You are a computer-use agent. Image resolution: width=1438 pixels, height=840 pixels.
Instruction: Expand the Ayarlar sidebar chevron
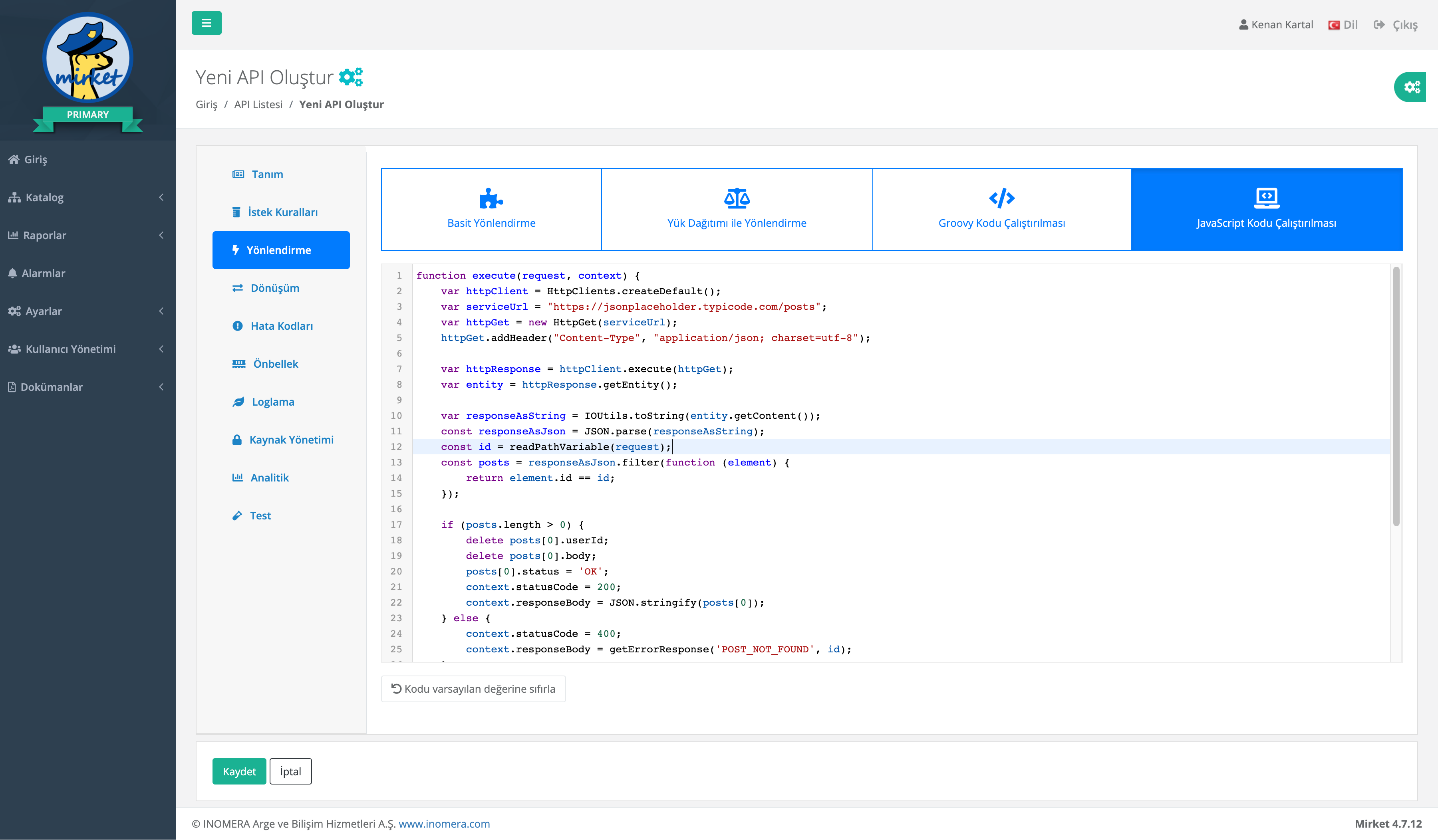[161, 311]
